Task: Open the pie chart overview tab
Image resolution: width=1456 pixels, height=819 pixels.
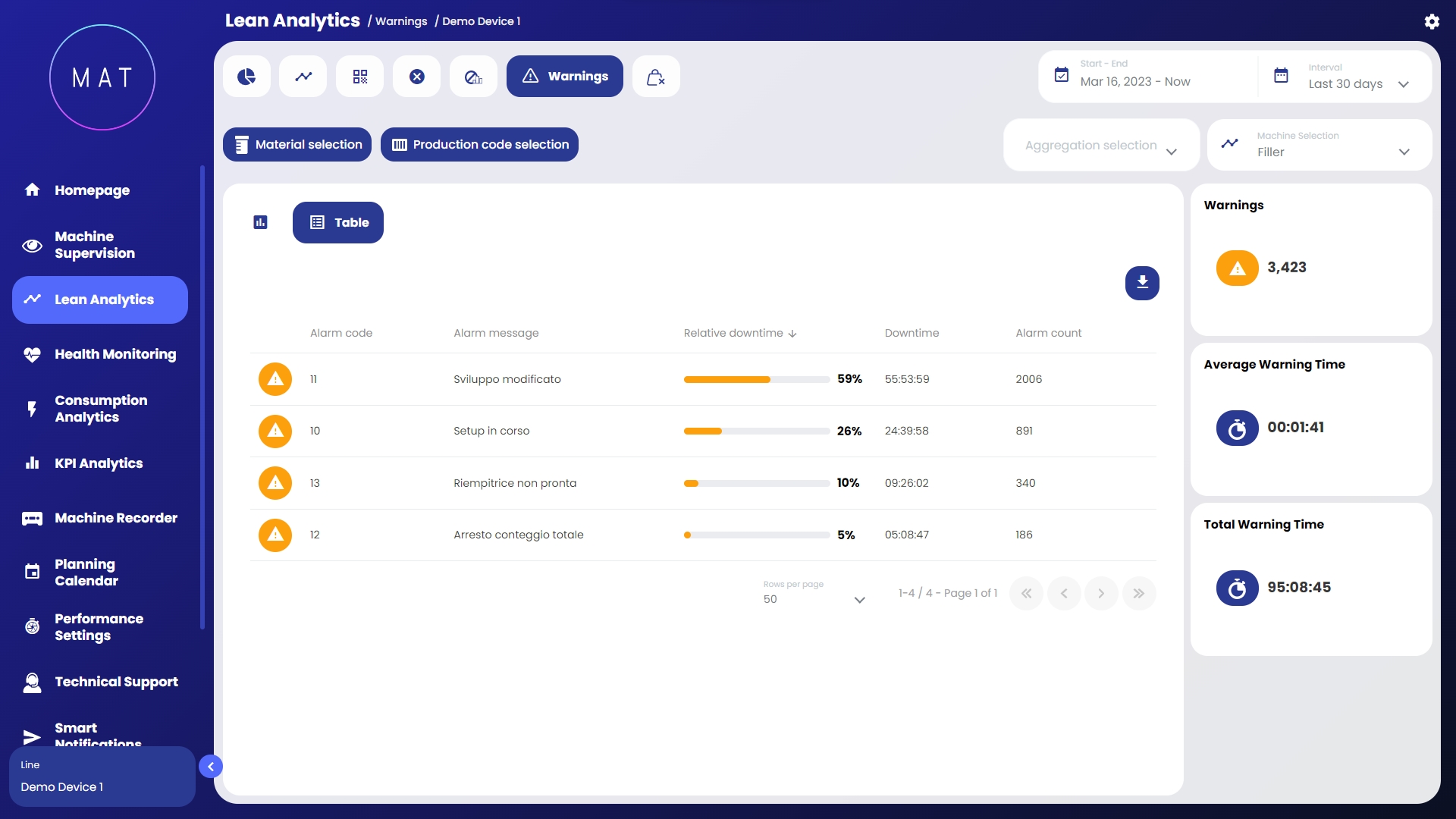Action: [246, 77]
